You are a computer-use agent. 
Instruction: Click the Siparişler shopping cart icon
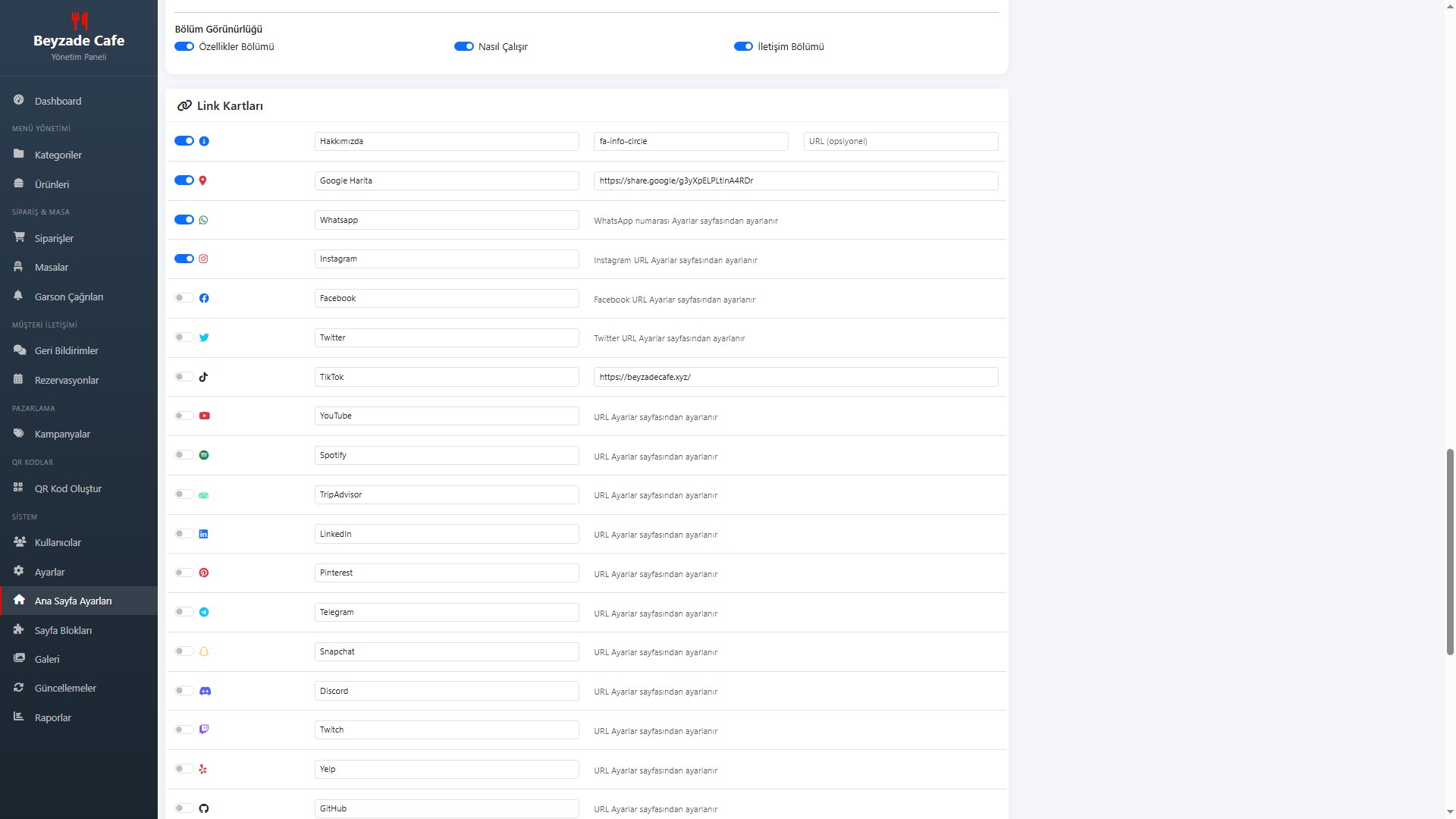[x=18, y=237]
